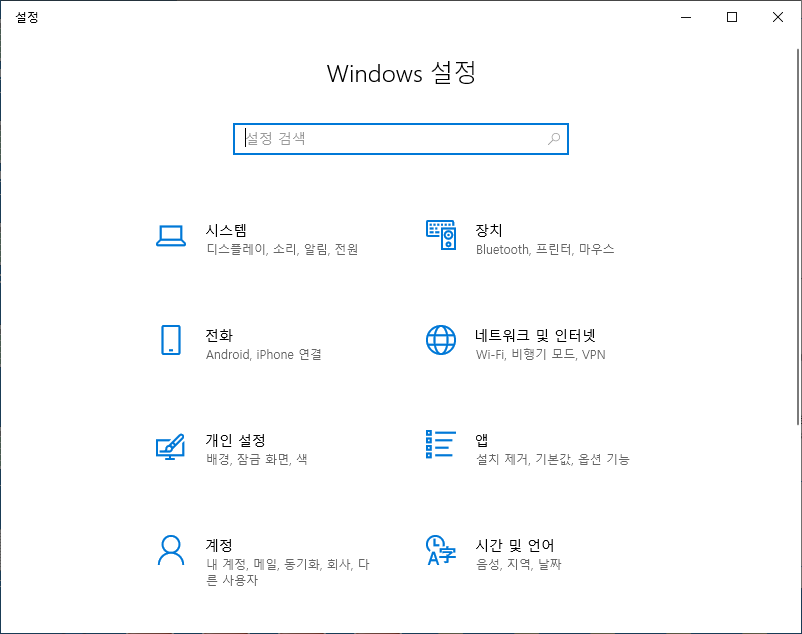Open the 개인 설정 paintbrush icon

tap(170, 446)
